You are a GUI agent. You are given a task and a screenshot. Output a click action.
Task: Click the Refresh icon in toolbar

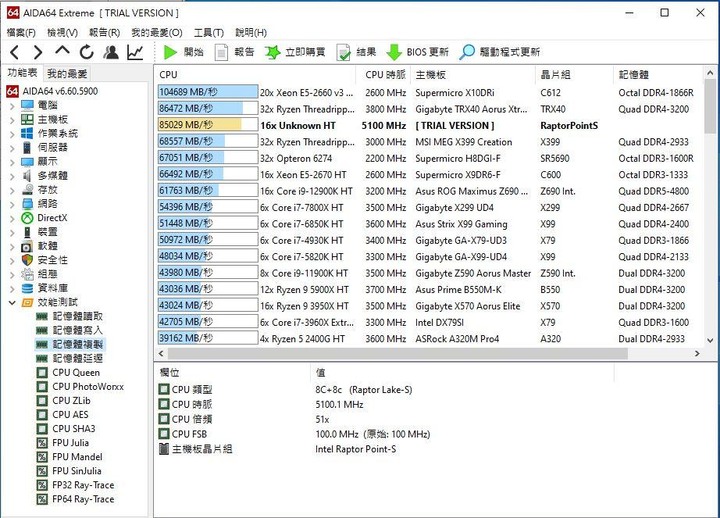(x=86, y=52)
